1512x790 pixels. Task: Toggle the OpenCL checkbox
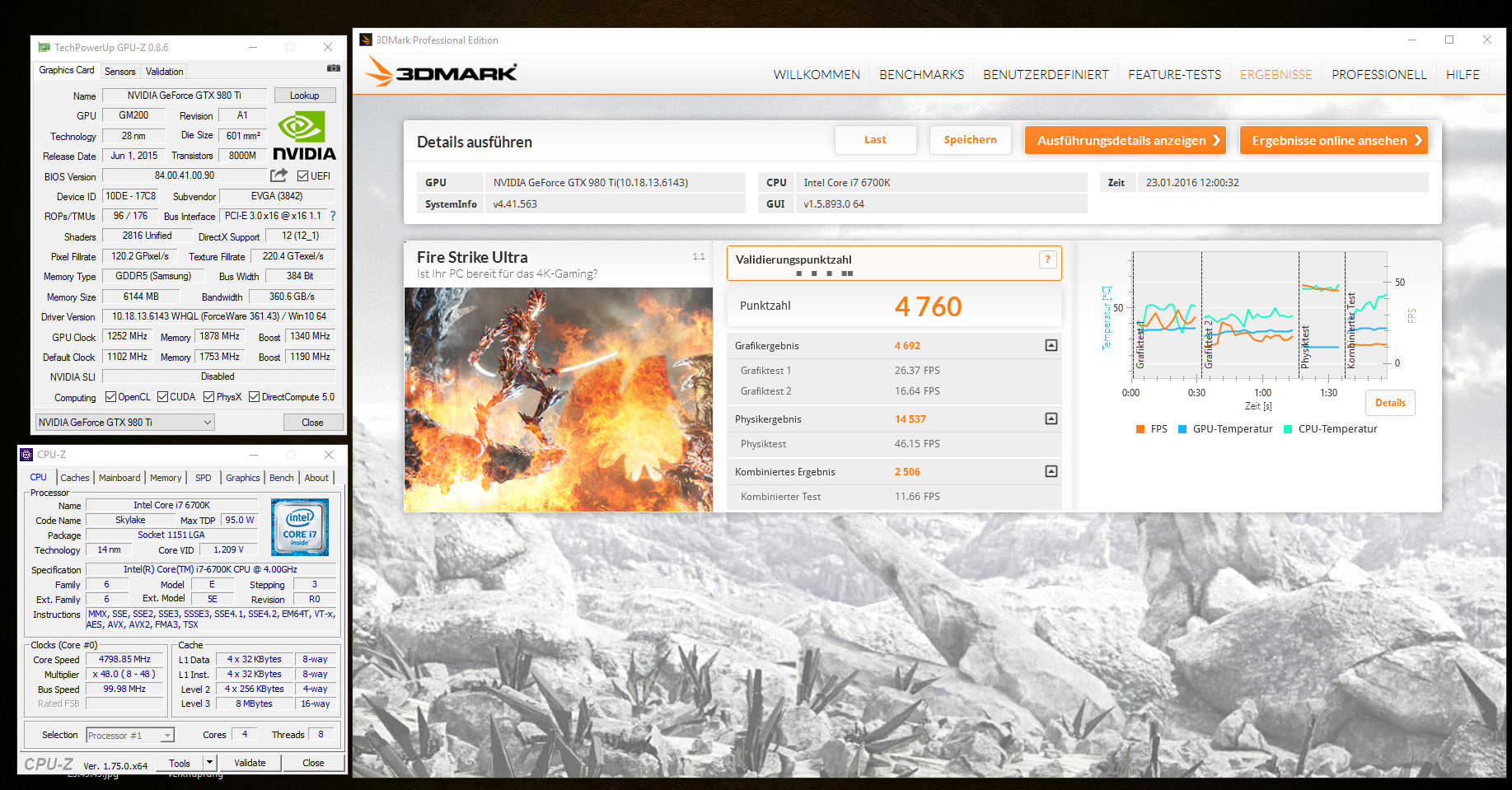point(110,397)
